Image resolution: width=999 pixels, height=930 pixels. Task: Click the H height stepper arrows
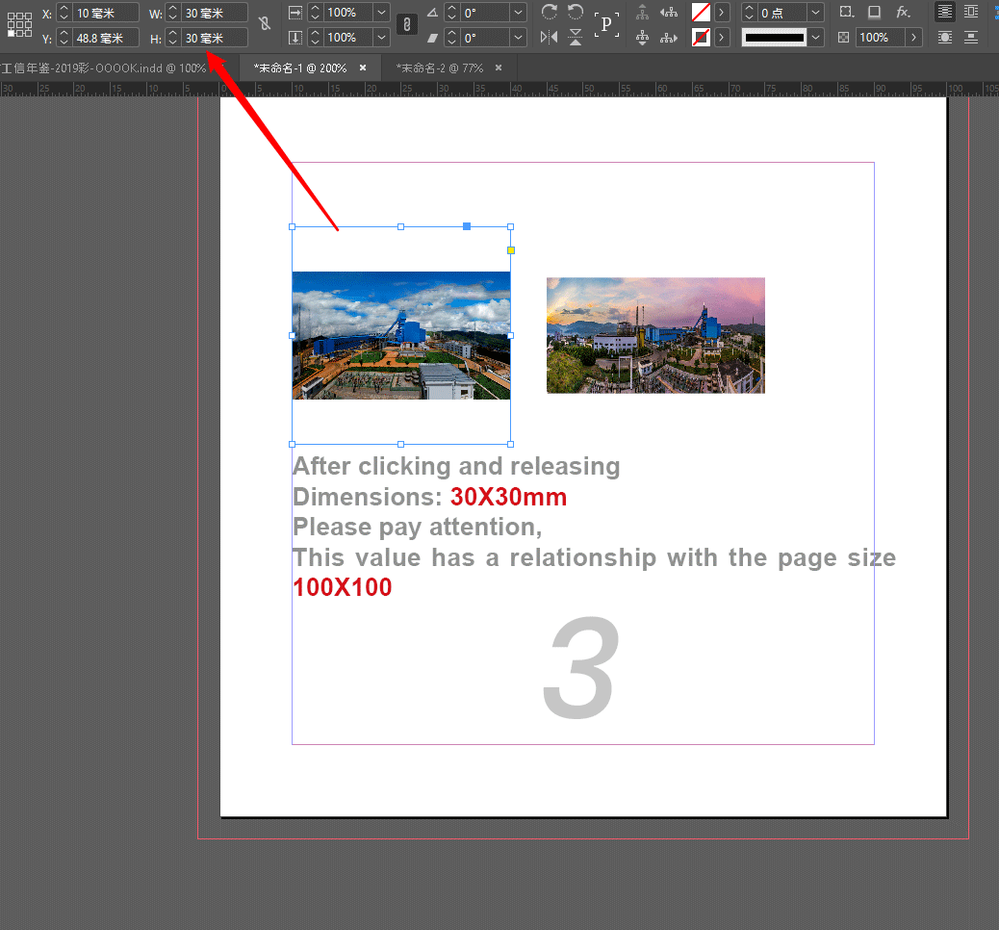click(173, 38)
